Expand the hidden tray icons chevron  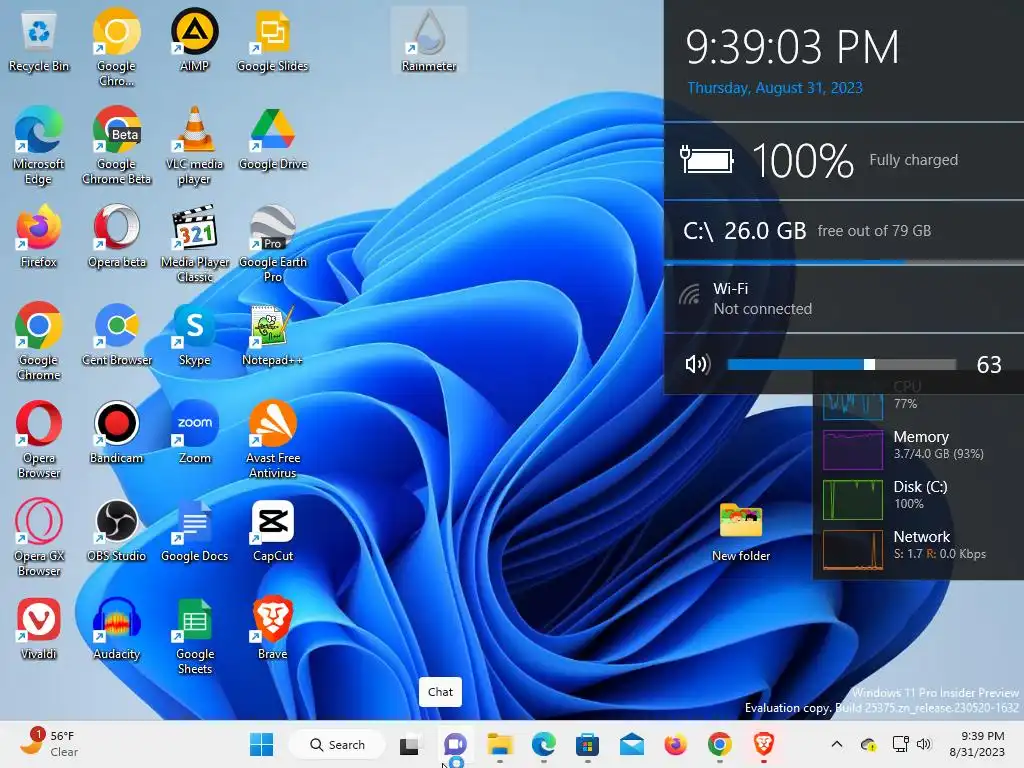pyautogui.click(x=837, y=744)
